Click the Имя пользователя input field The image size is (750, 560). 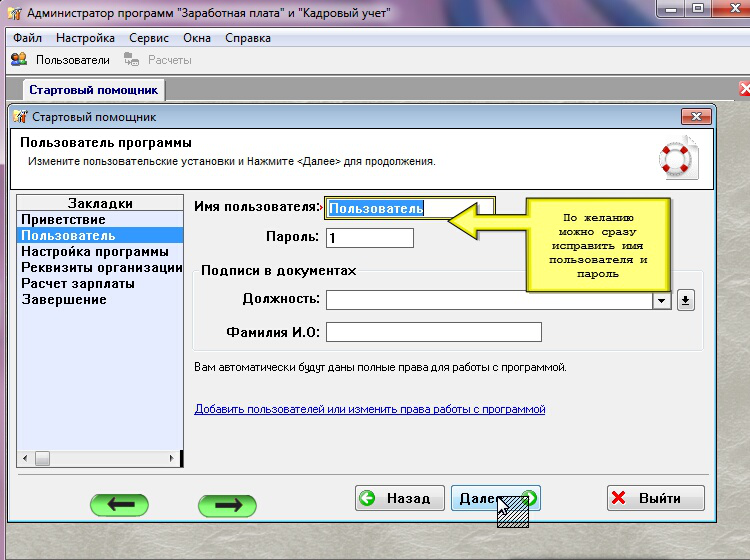click(x=410, y=208)
